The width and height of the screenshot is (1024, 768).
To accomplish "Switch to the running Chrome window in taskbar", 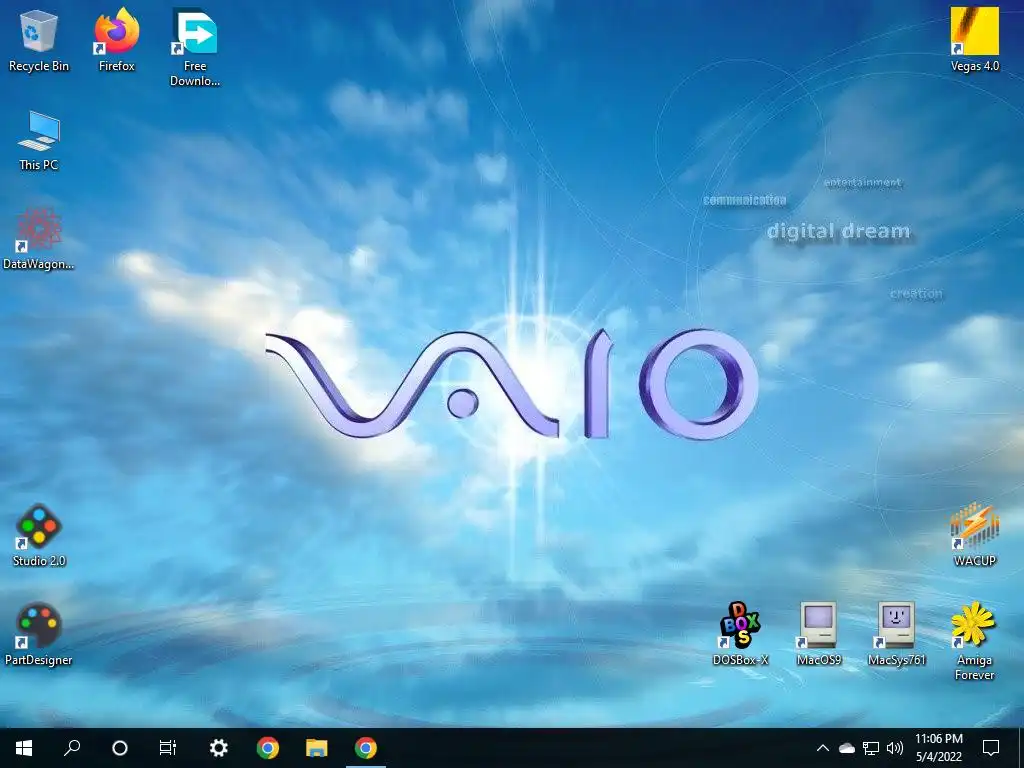I will click(366, 748).
